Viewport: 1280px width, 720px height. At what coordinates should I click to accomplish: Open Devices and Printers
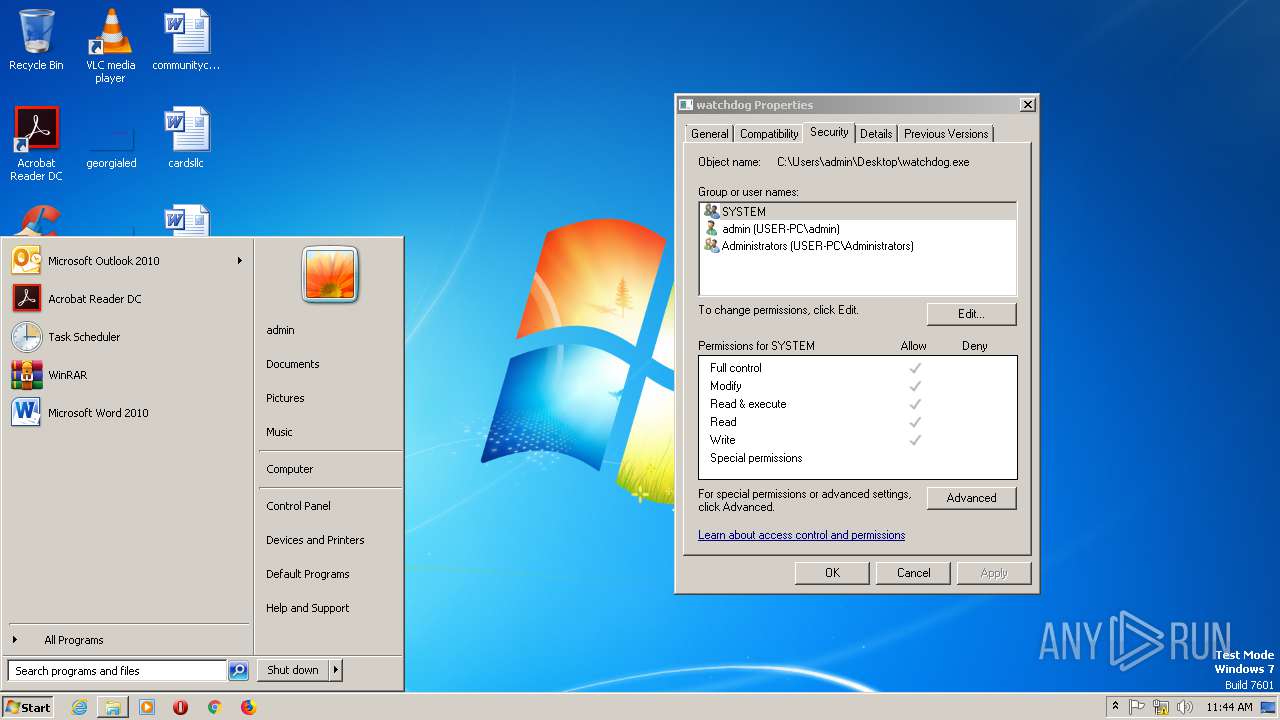click(x=315, y=540)
